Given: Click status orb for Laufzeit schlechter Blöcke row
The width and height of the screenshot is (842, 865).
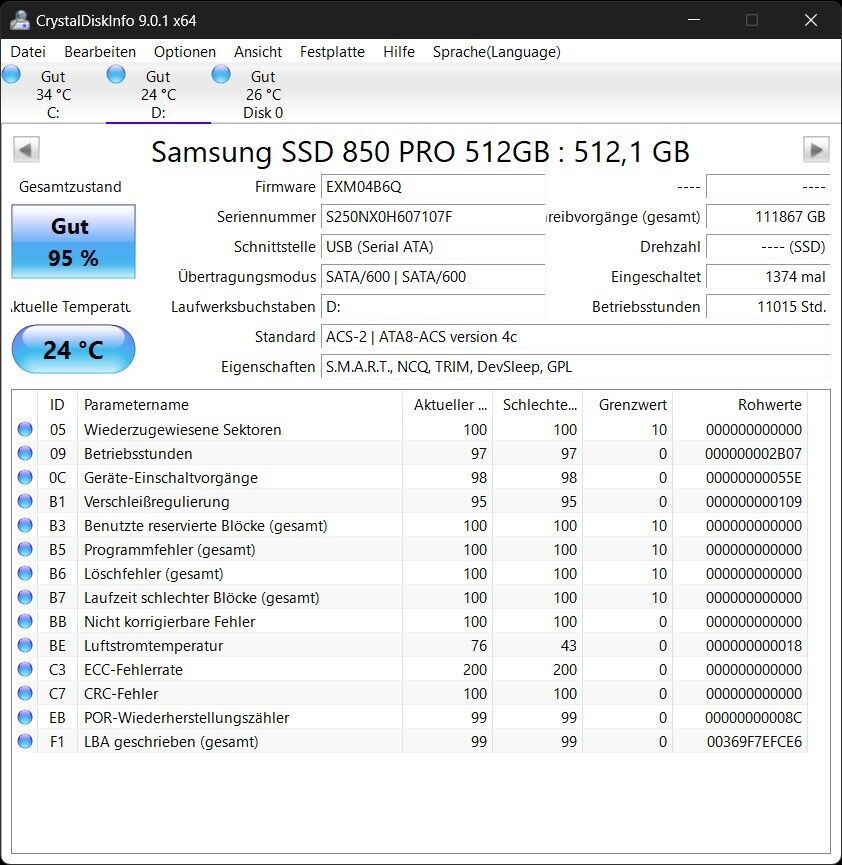Looking at the screenshot, I should click(x=25, y=597).
